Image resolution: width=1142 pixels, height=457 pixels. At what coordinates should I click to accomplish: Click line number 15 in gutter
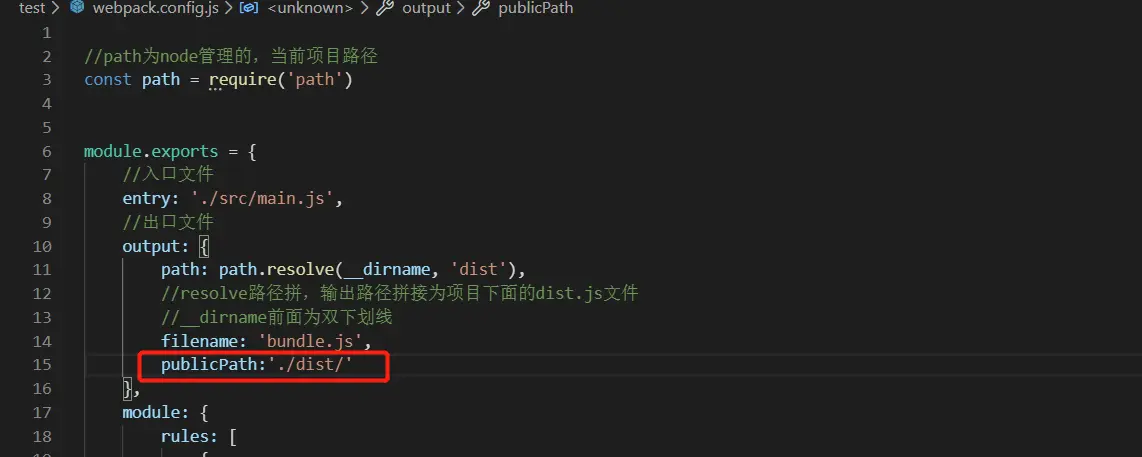pyautogui.click(x=42, y=364)
